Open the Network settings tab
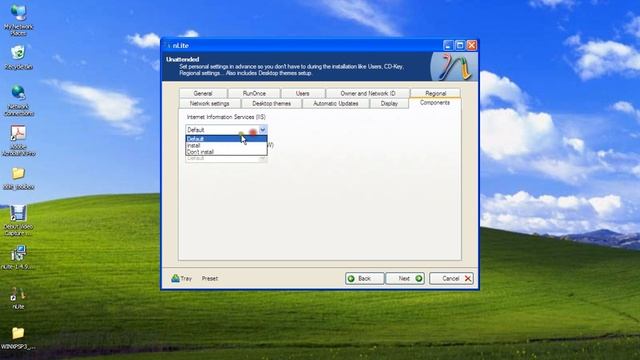The image size is (640, 360). click(209, 104)
